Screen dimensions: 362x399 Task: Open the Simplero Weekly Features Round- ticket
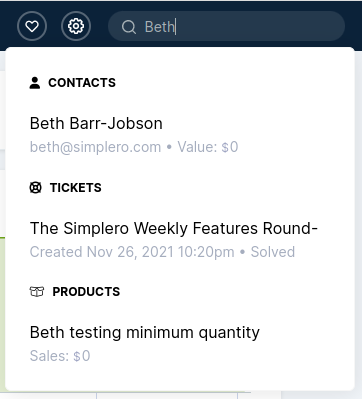pos(174,228)
